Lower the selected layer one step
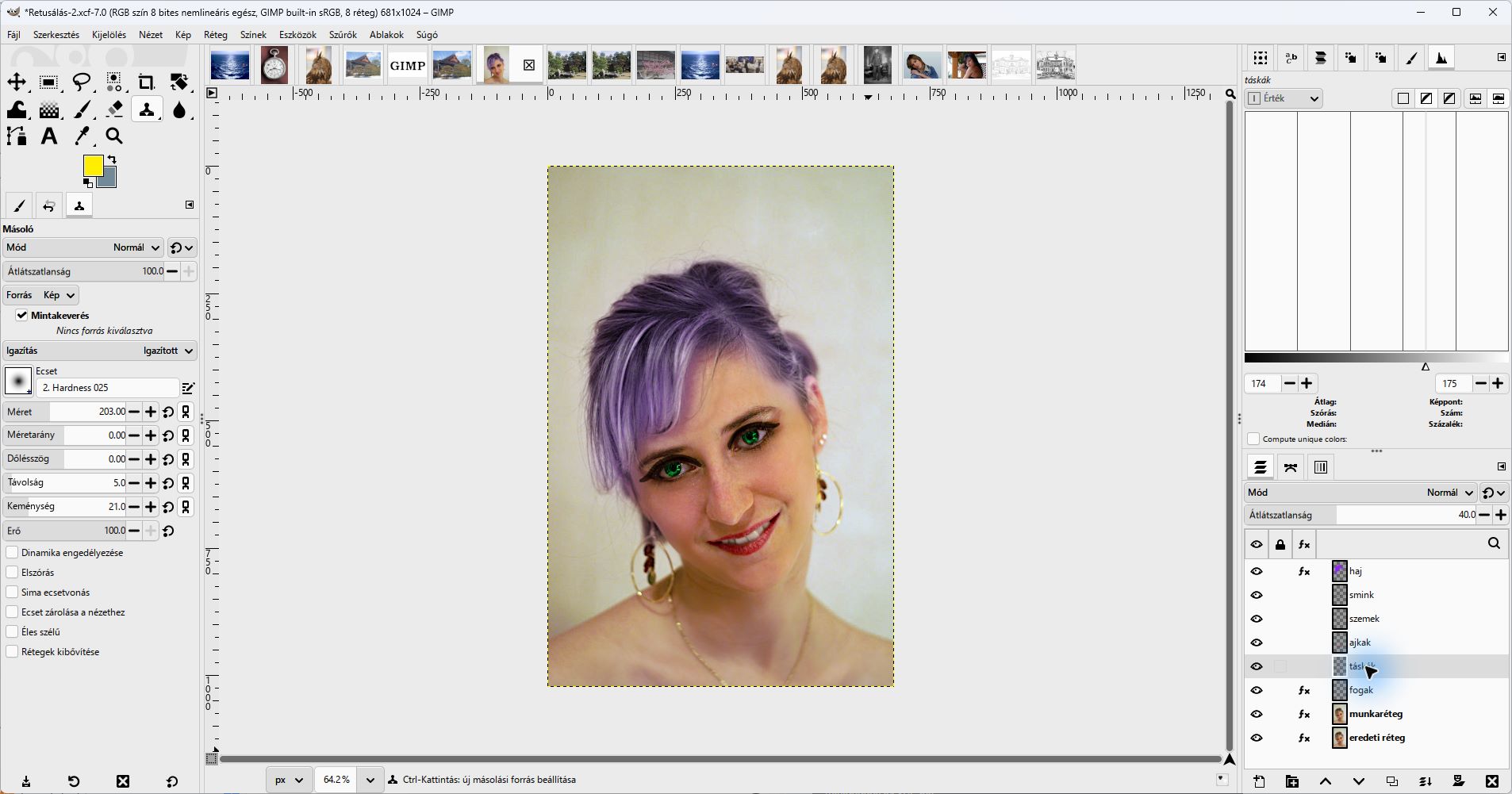The image size is (1512, 794). point(1358,781)
